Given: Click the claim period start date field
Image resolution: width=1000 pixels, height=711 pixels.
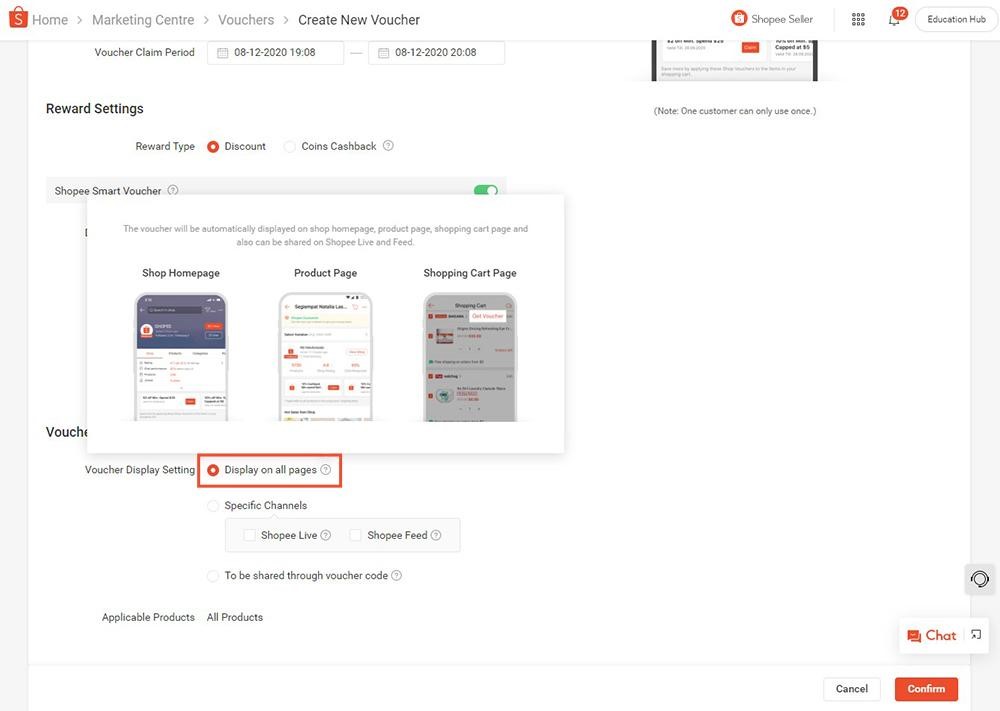Looking at the screenshot, I should (276, 53).
